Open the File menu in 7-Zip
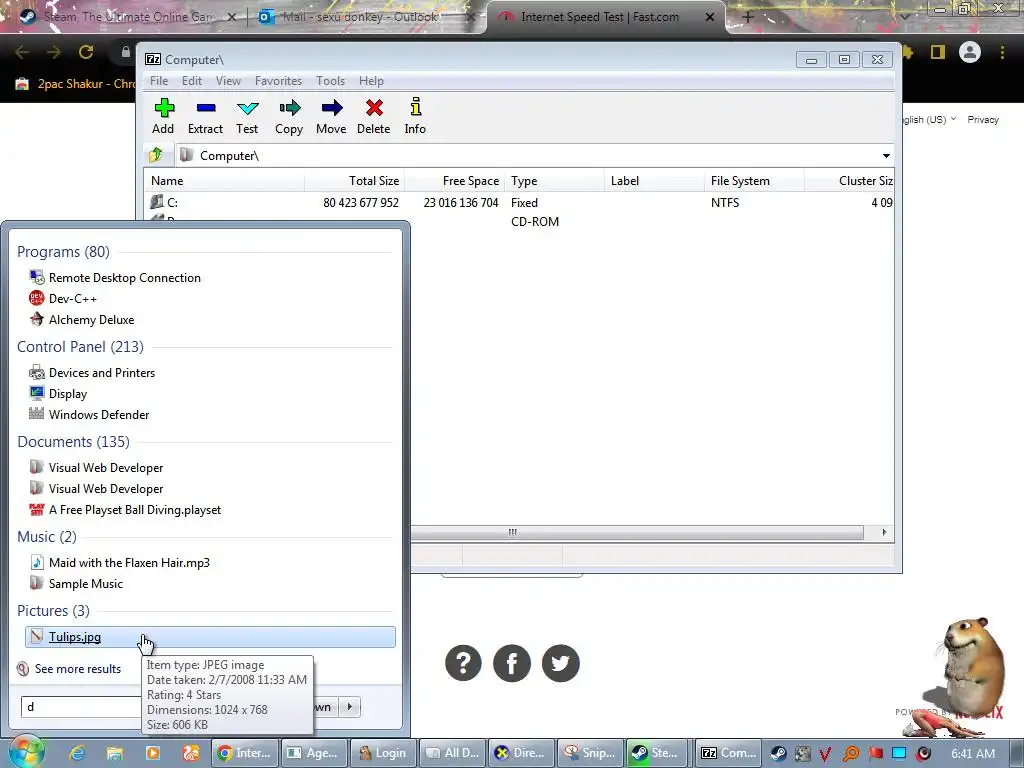Viewport: 1024px width, 768px height. (159, 81)
